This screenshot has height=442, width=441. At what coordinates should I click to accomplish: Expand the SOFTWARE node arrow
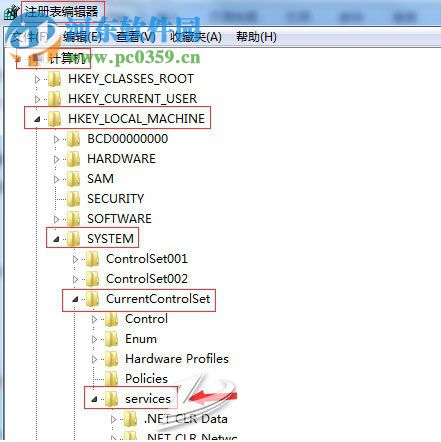point(56,219)
